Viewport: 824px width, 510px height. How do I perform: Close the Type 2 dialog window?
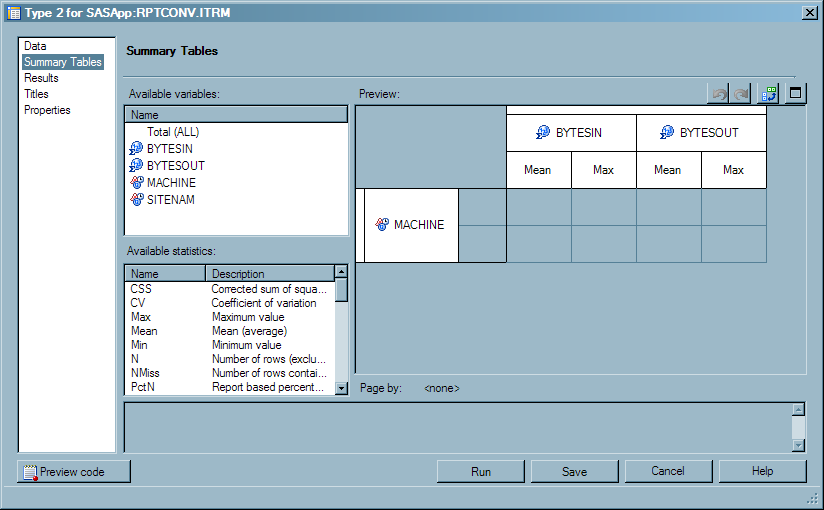click(809, 13)
